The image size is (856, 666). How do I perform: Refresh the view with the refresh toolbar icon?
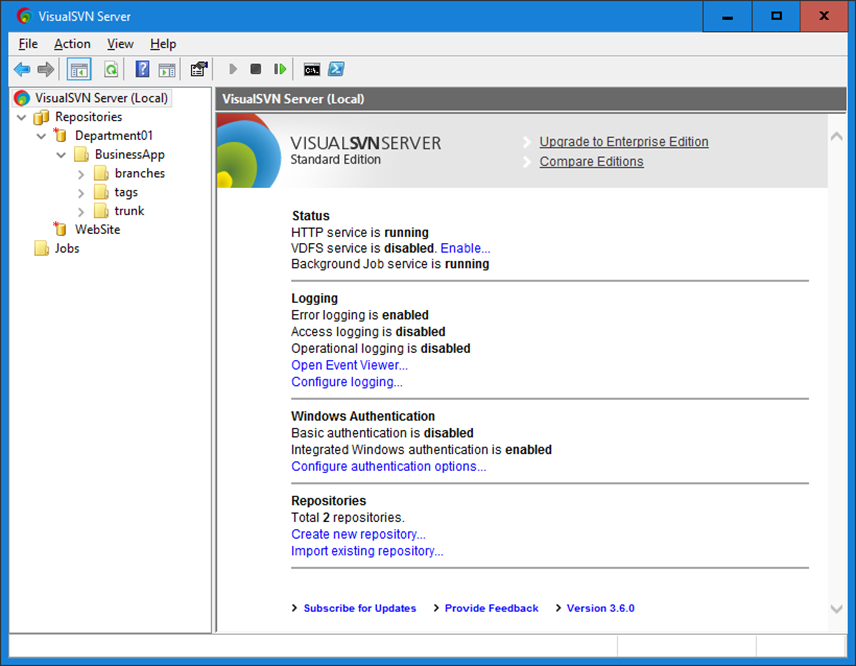click(111, 69)
